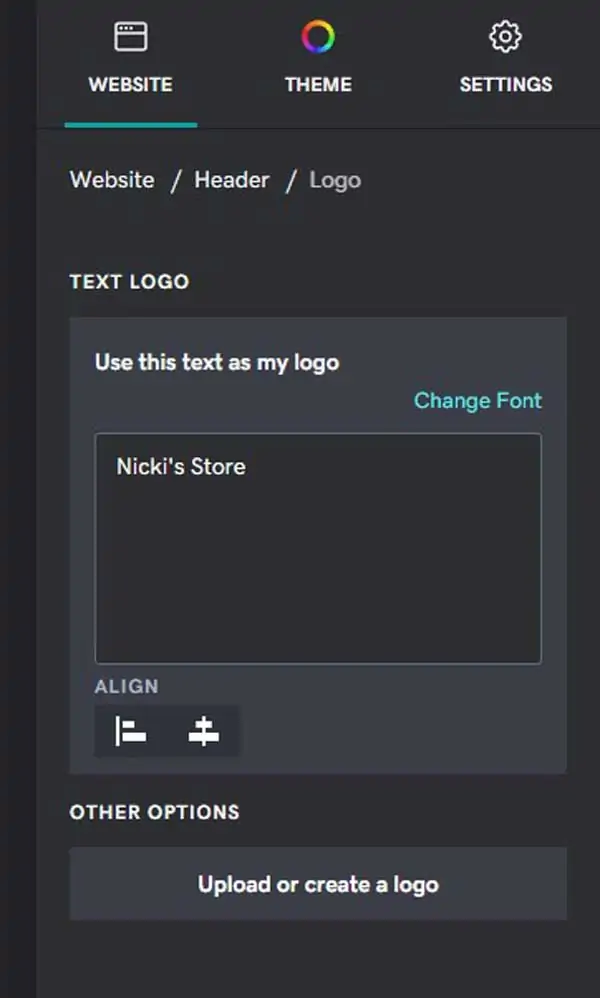Click the Change Font link
Screen dimensions: 600x998
coord(478,400)
